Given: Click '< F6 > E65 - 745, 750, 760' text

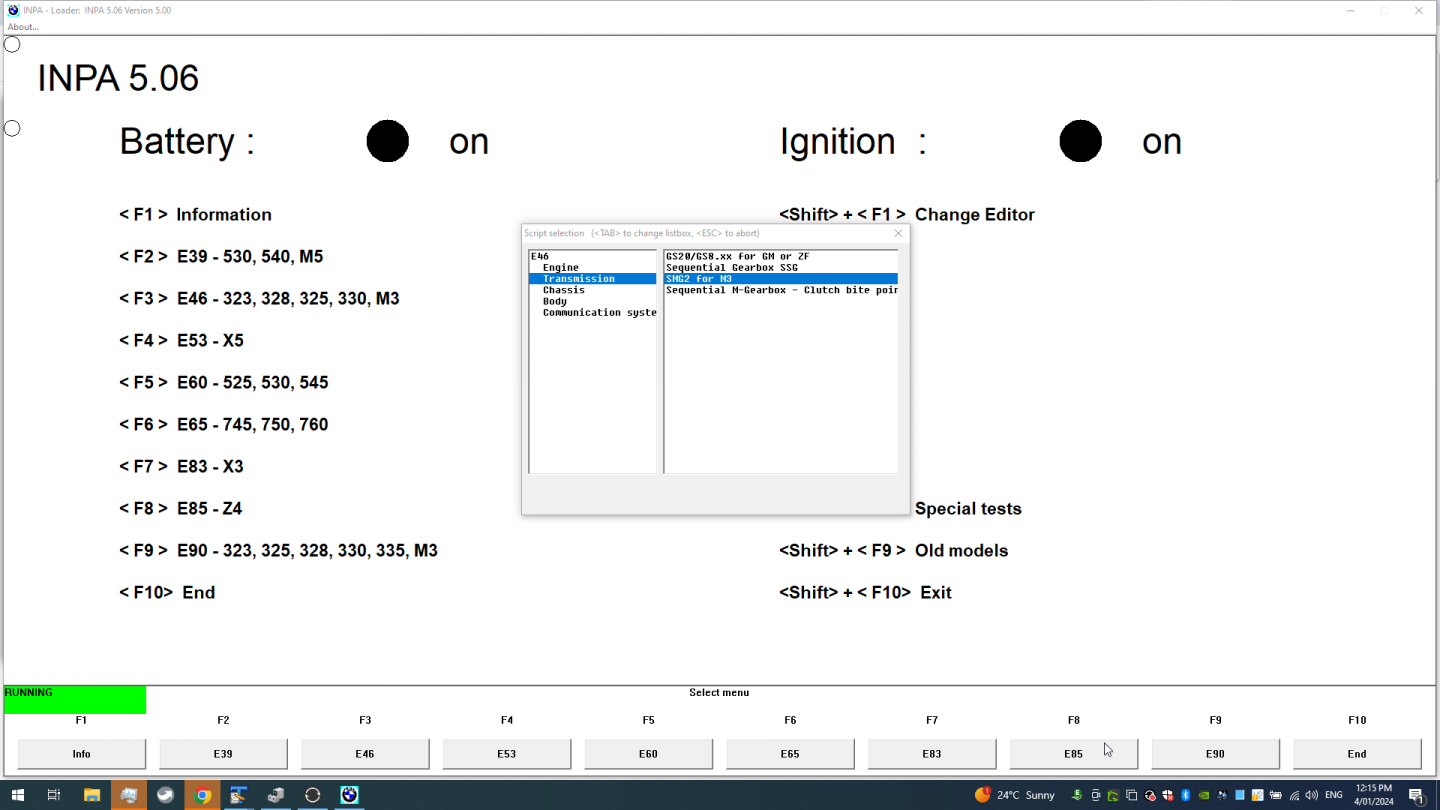Looking at the screenshot, I should (x=224, y=425).
